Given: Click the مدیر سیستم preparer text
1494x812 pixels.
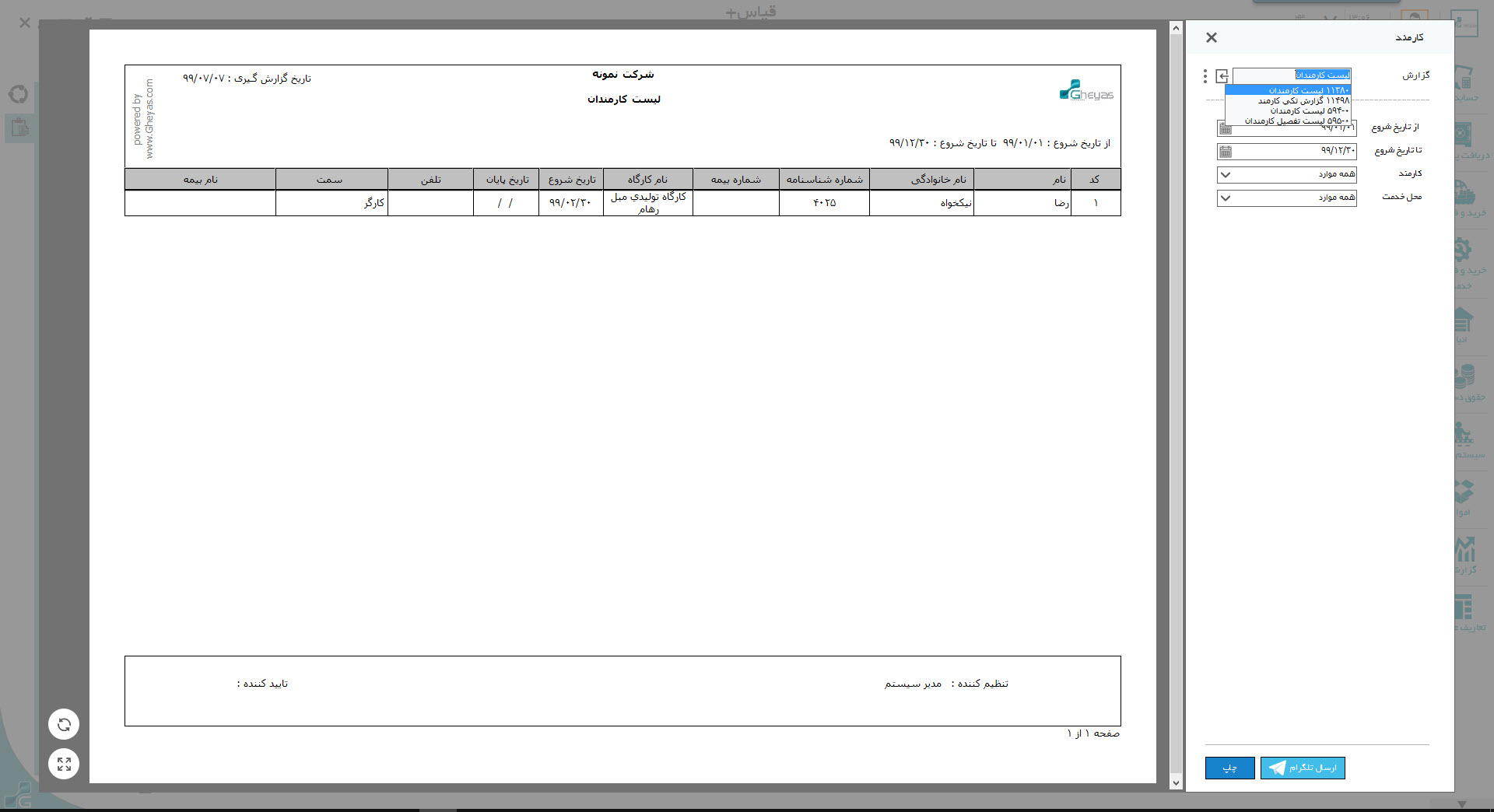Looking at the screenshot, I should [x=913, y=684].
